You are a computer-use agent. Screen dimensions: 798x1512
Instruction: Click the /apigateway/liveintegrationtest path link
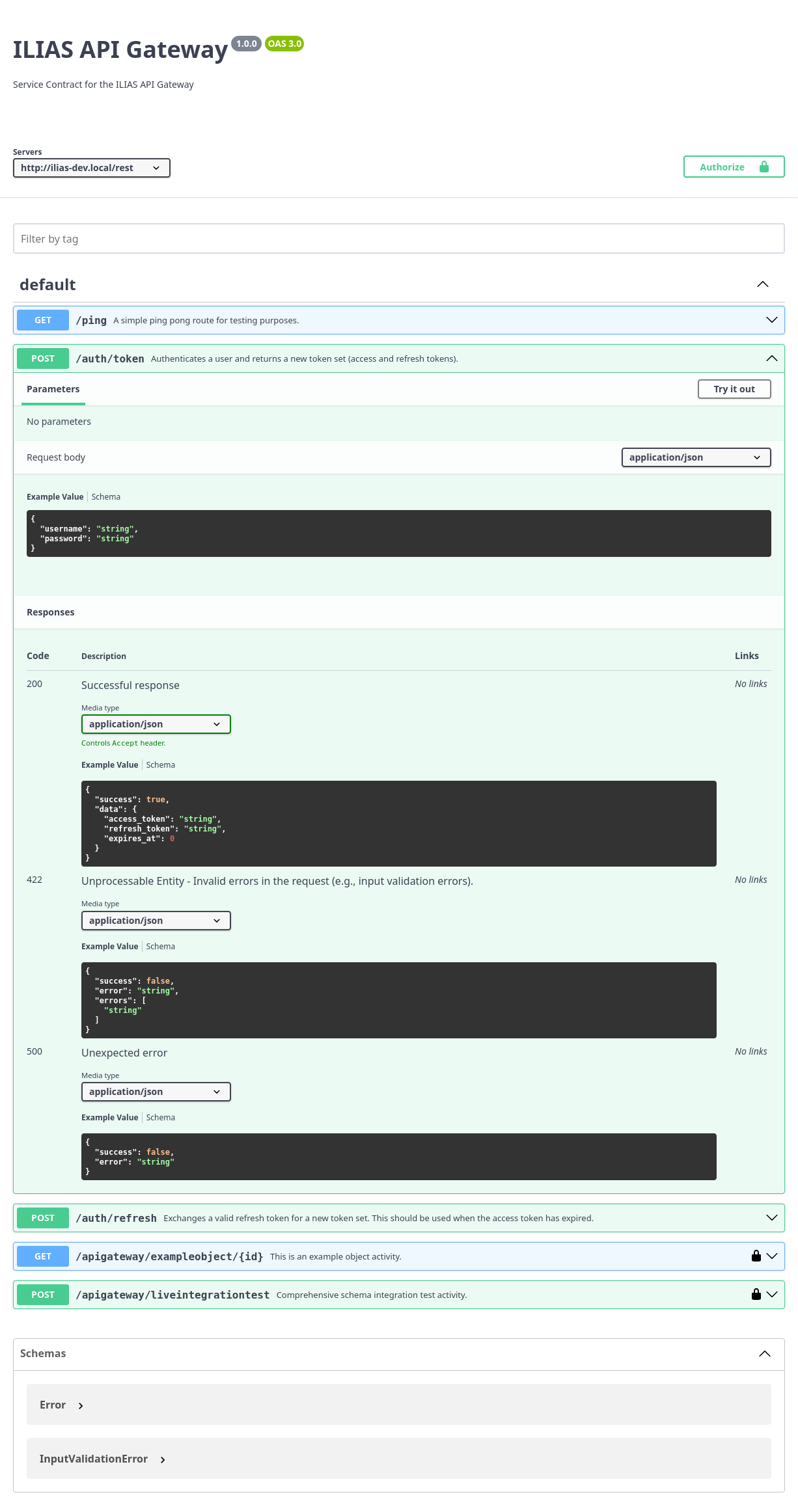[172, 1295]
